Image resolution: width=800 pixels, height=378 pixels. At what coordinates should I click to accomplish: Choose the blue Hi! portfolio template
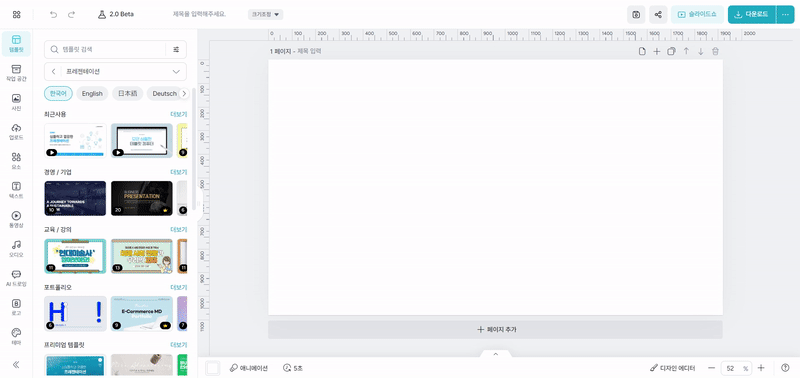76,313
